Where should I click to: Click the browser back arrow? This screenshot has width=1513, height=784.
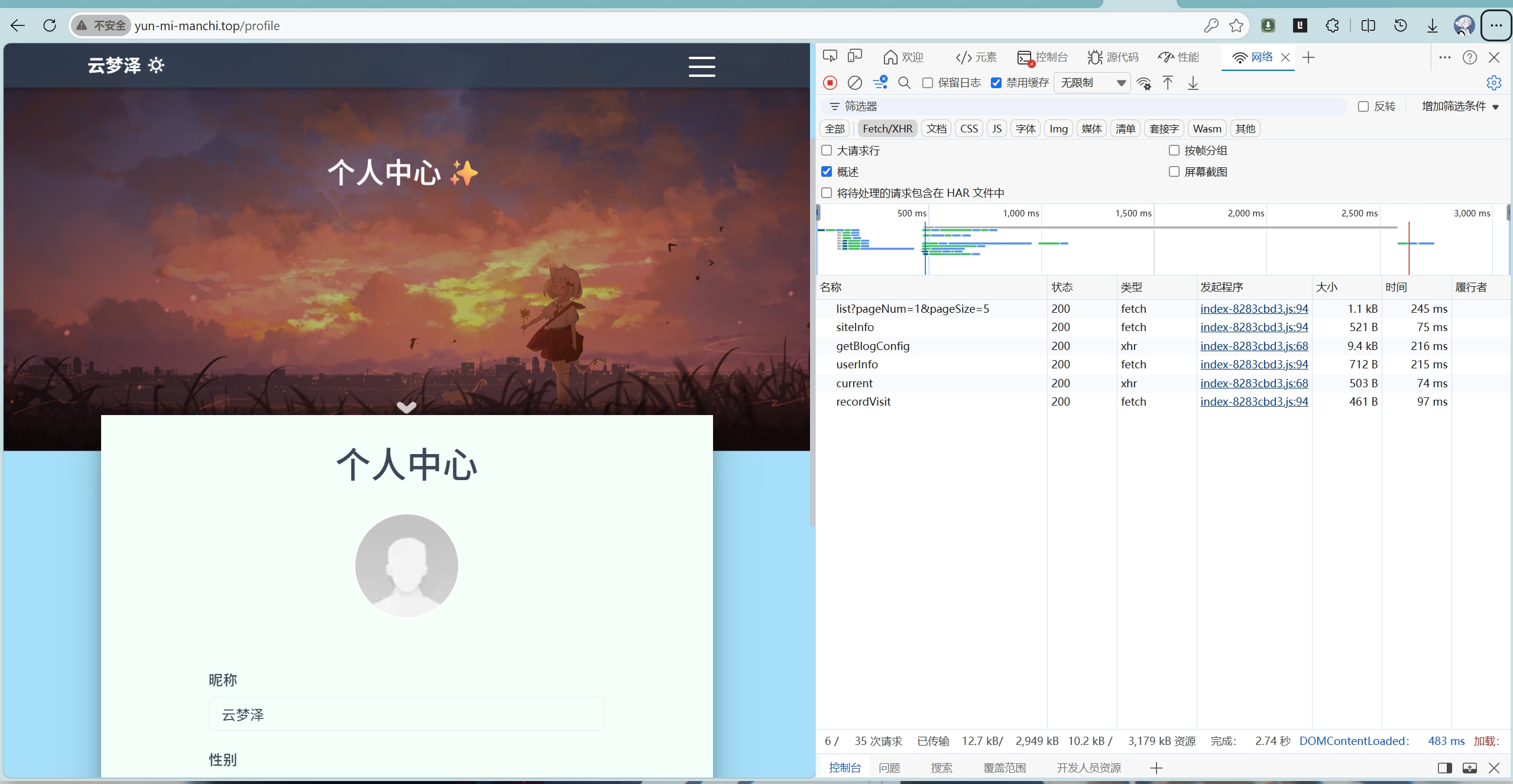point(18,25)
